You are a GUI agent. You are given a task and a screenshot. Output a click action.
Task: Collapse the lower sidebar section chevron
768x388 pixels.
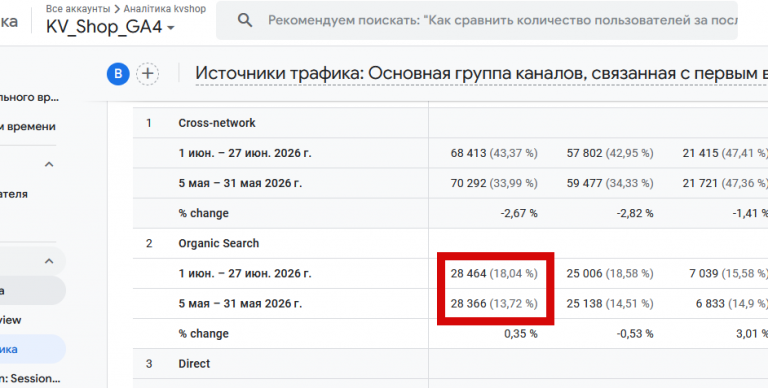[49, 261]
